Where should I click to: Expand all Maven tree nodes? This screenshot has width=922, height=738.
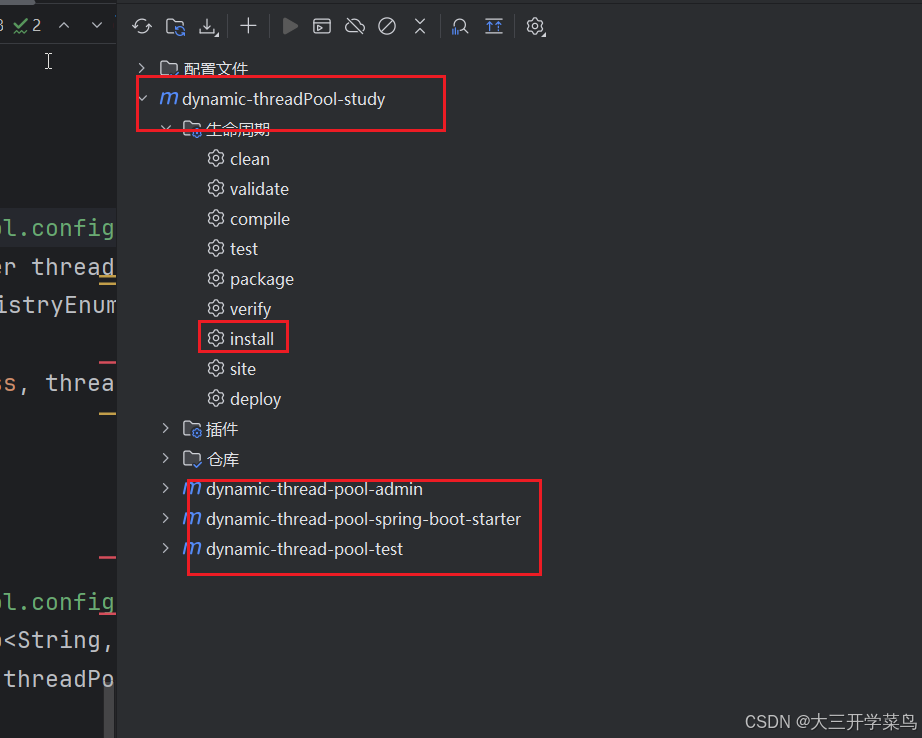tap(493, 26)
